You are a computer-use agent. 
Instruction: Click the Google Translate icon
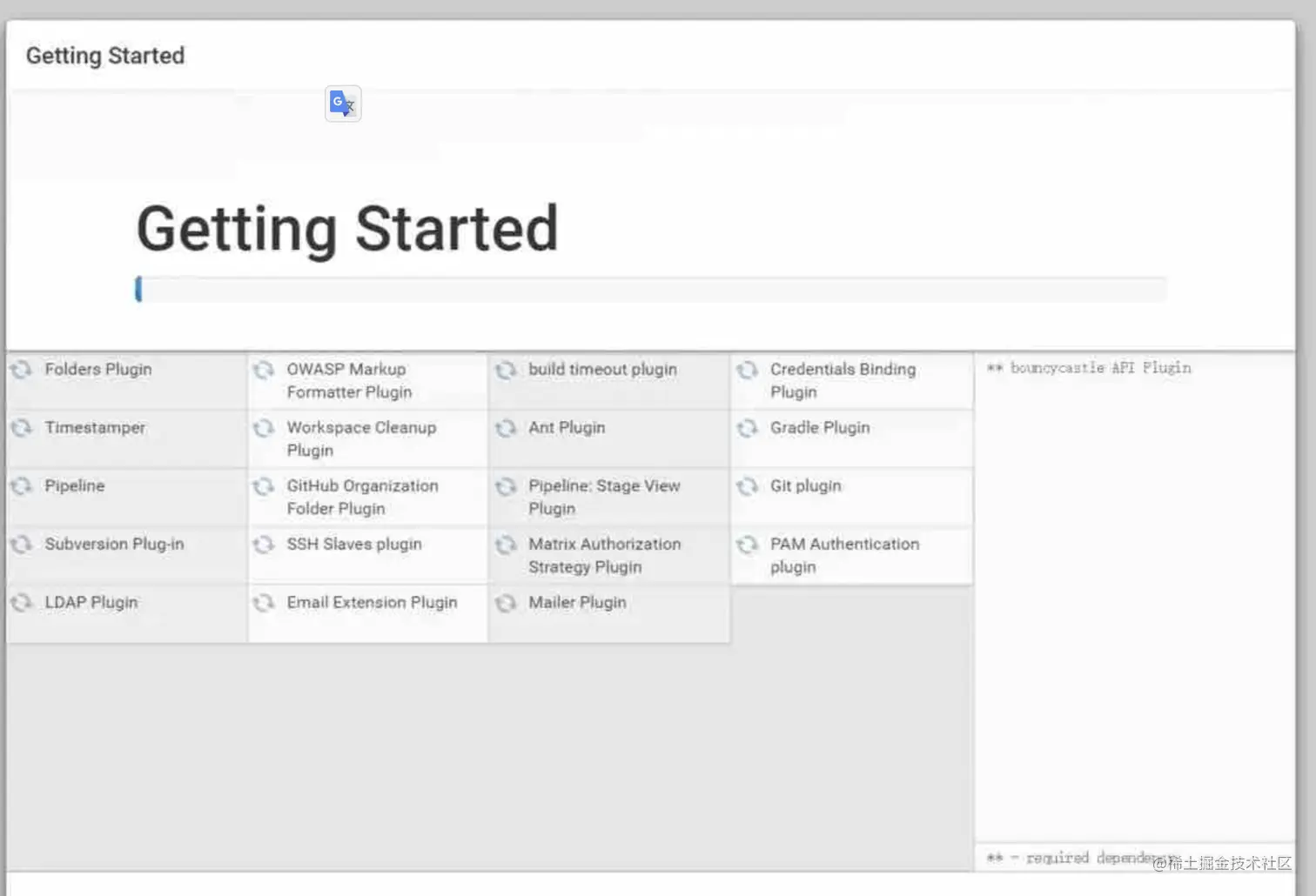coord(343,104)
